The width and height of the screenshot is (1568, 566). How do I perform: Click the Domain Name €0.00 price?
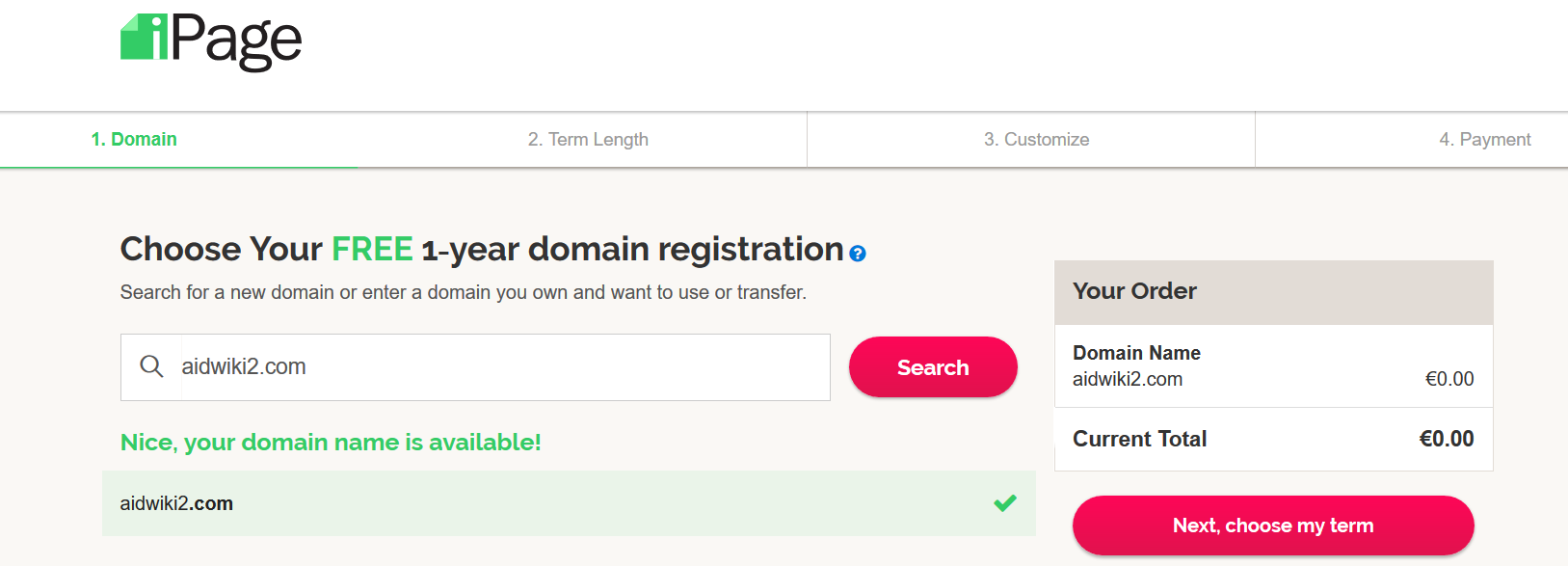[x=1449, y=380]
